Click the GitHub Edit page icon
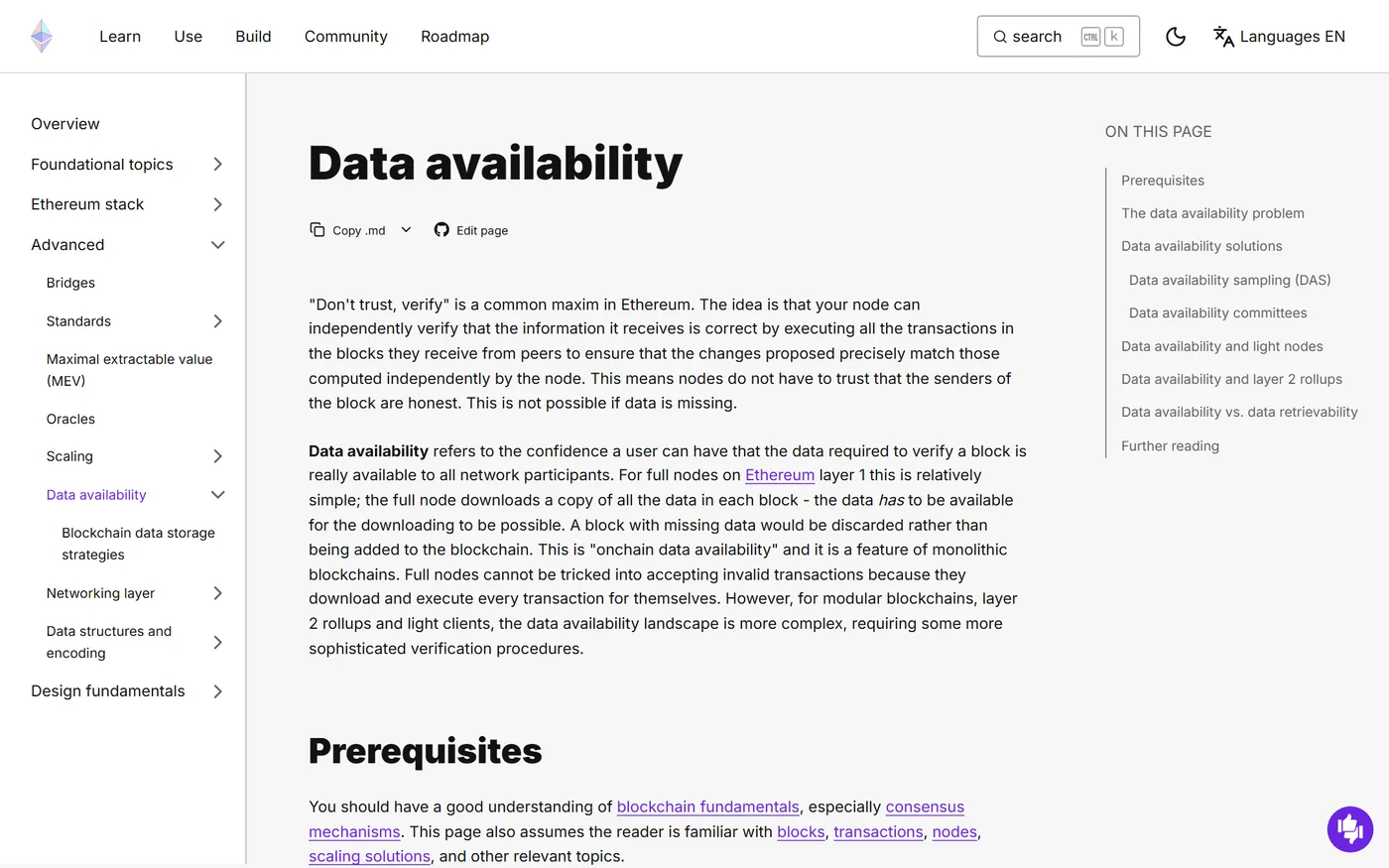 pyautogui.click(x=442, y=229)
